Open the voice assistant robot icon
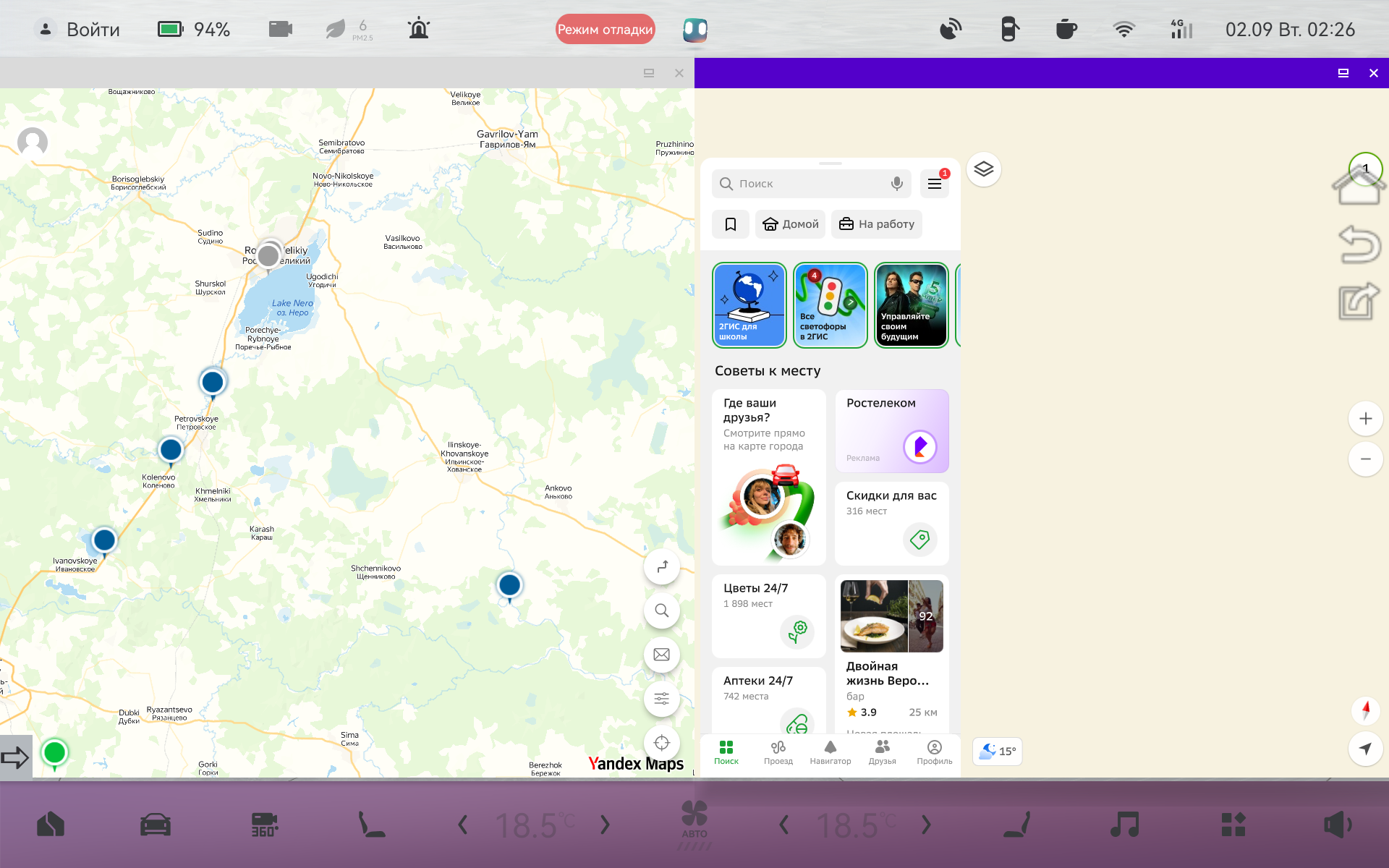Screen dimensions: 1389x868 click(695, 30)
